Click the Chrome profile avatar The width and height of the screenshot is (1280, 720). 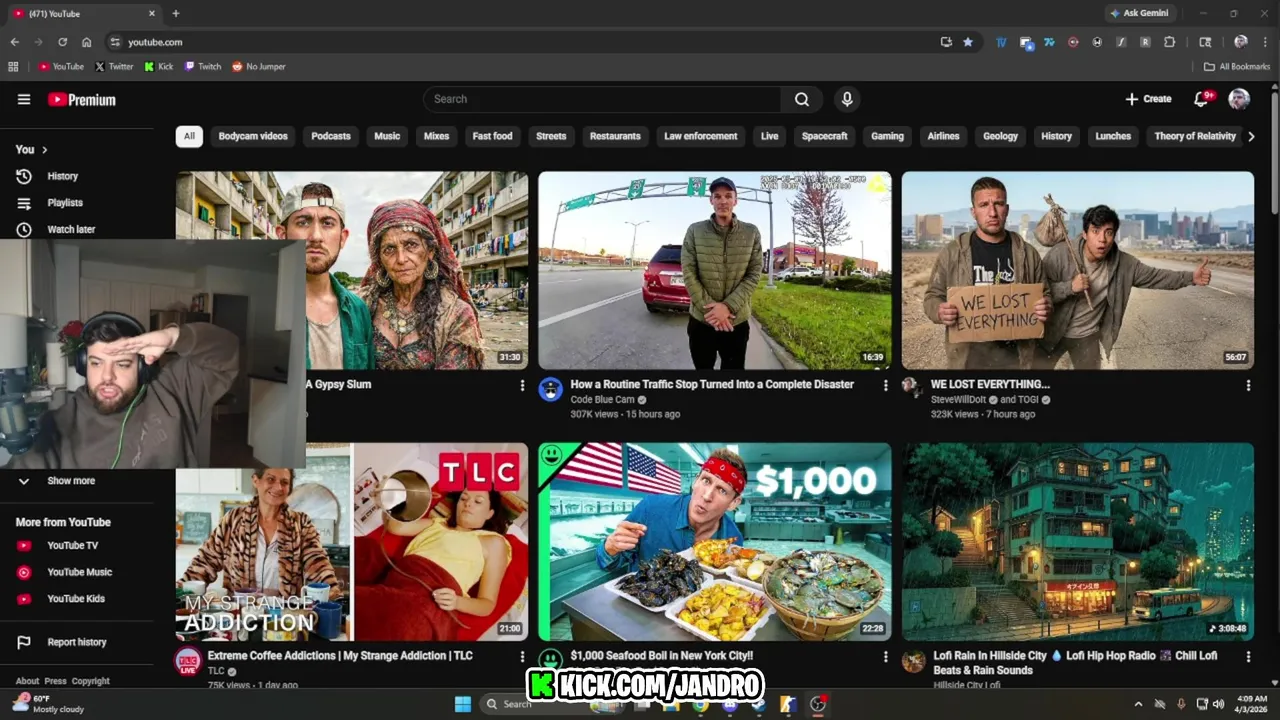point(1241,42)
